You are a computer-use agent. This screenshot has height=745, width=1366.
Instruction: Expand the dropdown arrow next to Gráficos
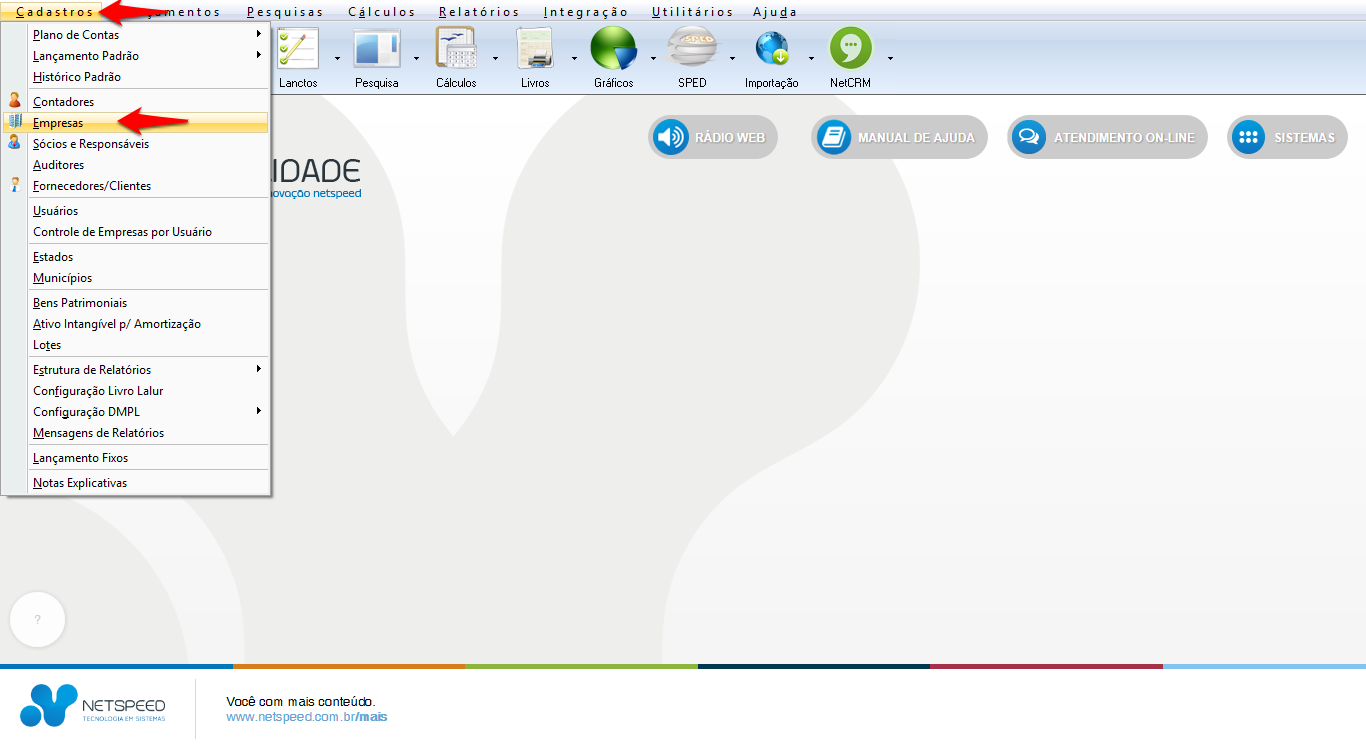(653, 58)
